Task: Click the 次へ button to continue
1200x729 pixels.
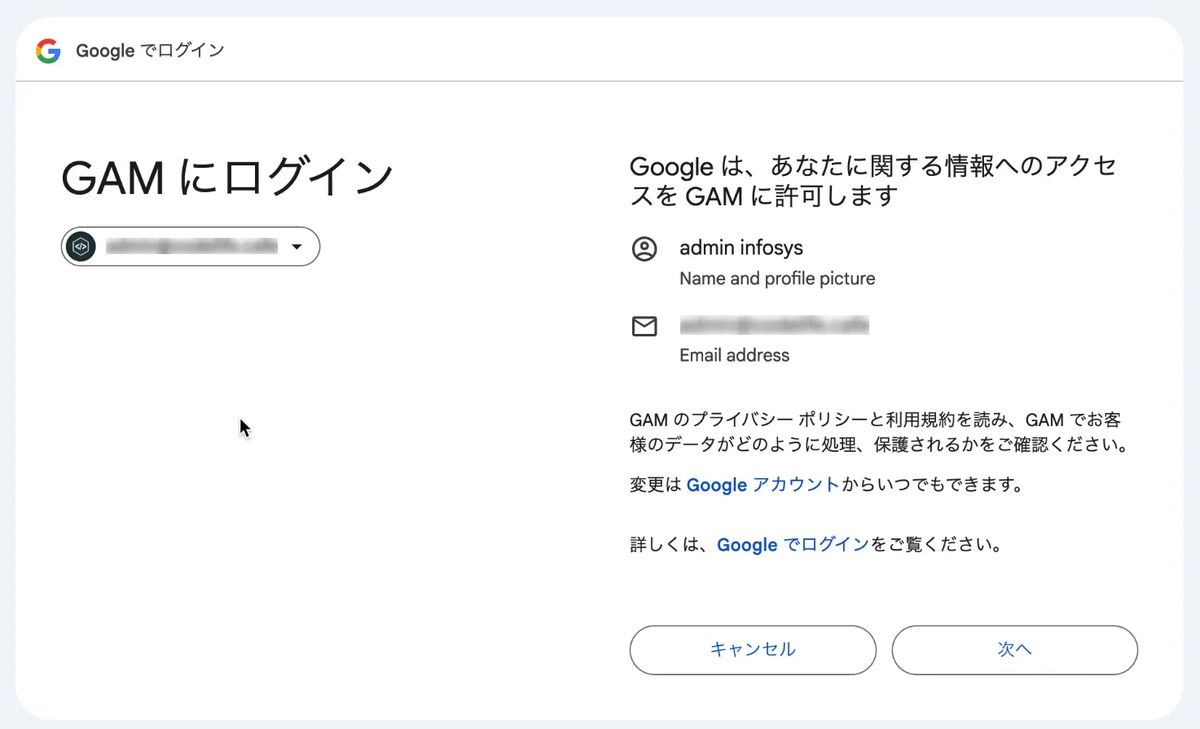Action: pos(1014,650)
